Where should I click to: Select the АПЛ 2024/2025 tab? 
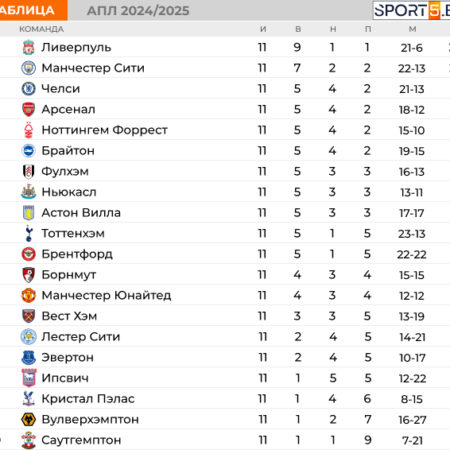138,11
